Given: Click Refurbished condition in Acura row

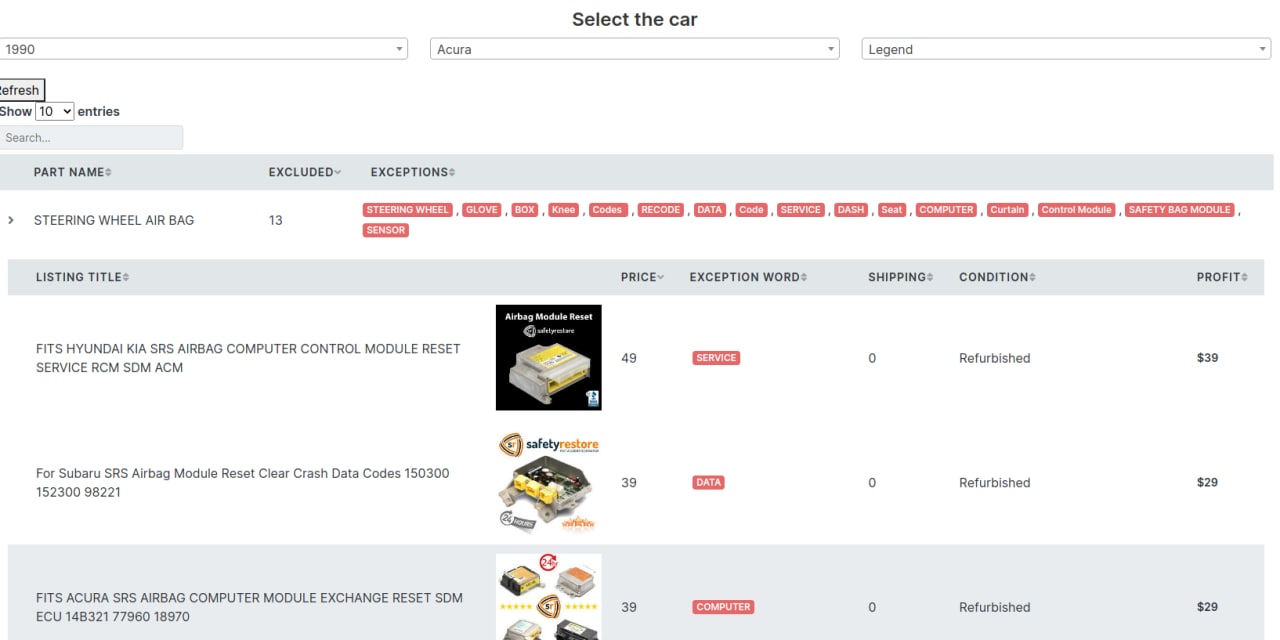Looking at the screenshot, I should coord(994,607).
